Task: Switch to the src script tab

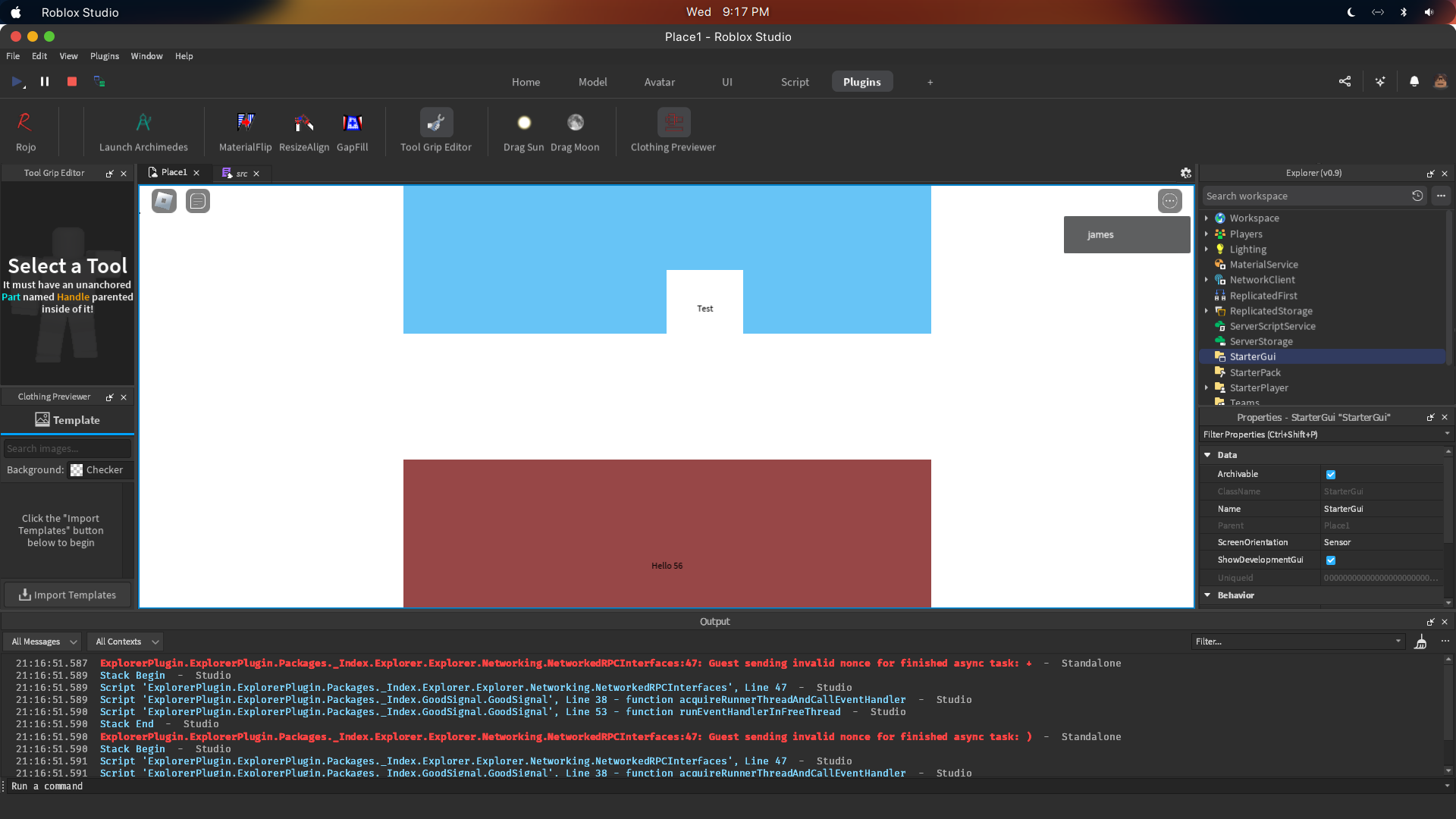Action: 241,174
